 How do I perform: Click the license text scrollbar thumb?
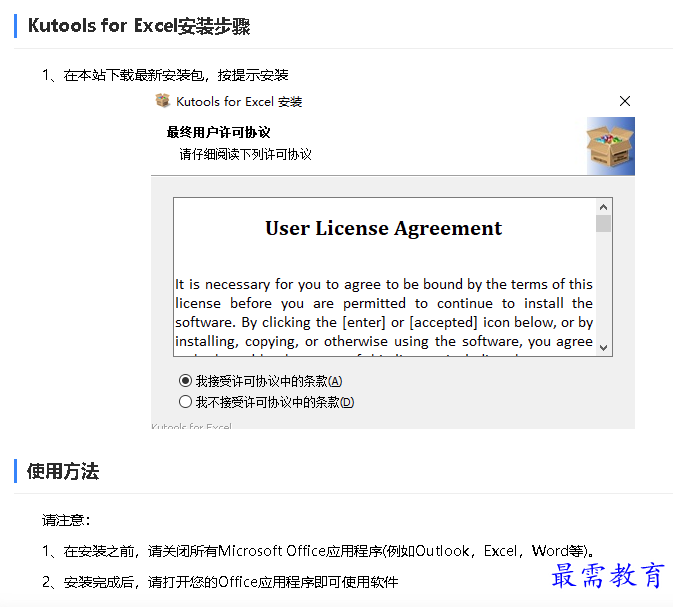(603, 224)
